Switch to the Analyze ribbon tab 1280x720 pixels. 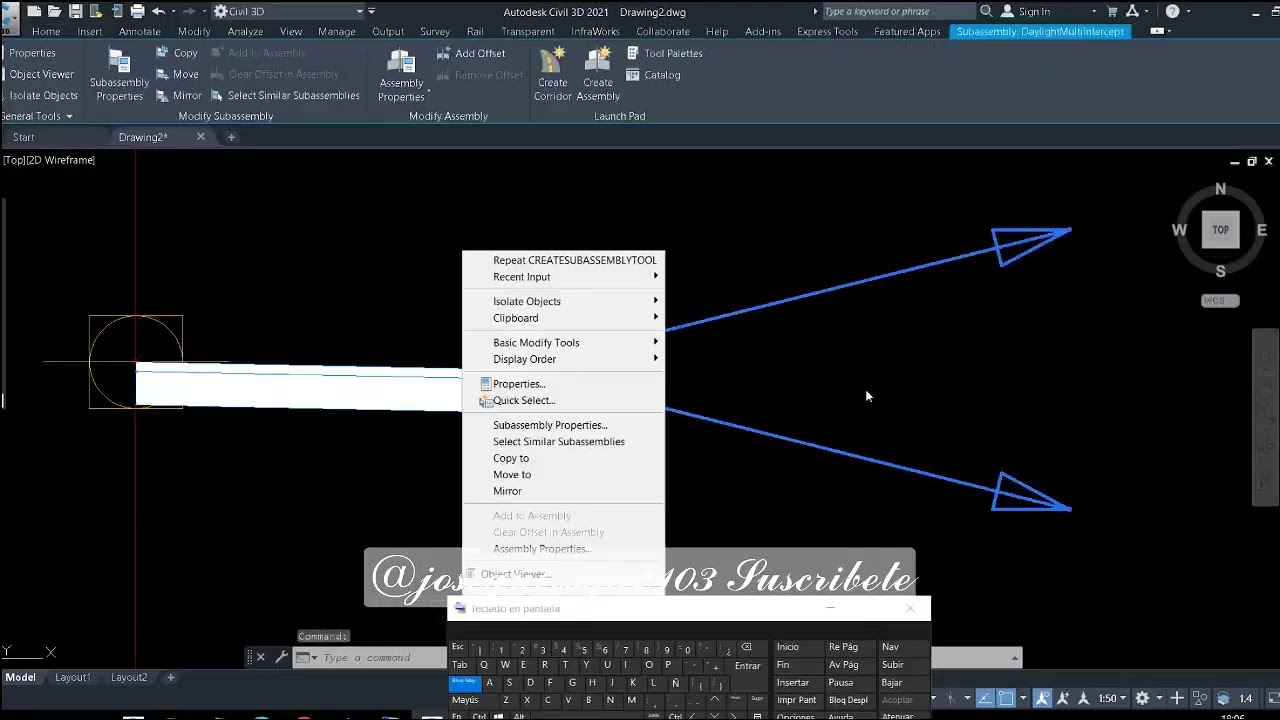(x=245, y=32)
